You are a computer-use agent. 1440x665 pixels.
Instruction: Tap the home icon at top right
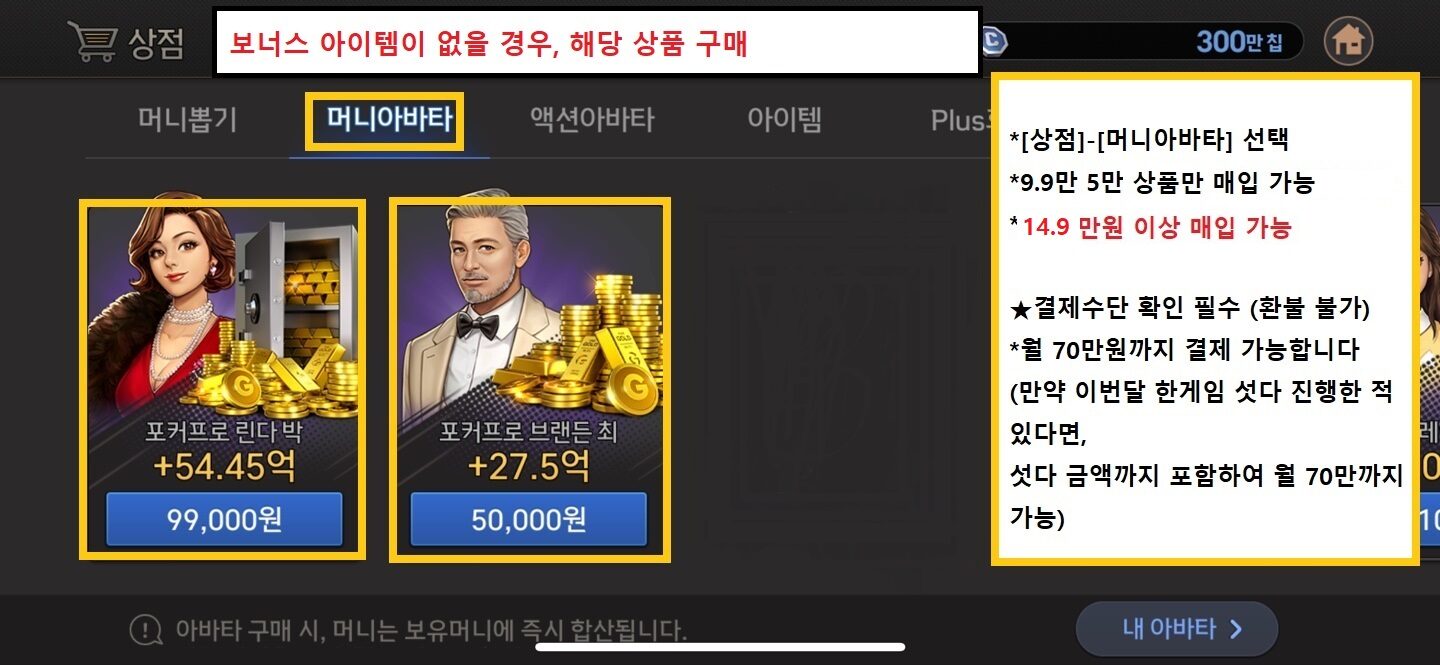pyautogui.click(x=1348, y=41)
